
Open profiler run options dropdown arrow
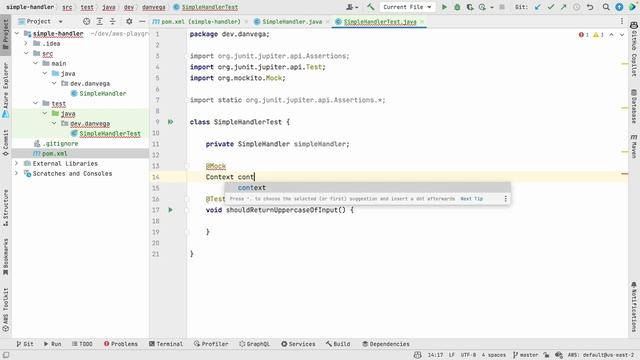coord(491,7)
